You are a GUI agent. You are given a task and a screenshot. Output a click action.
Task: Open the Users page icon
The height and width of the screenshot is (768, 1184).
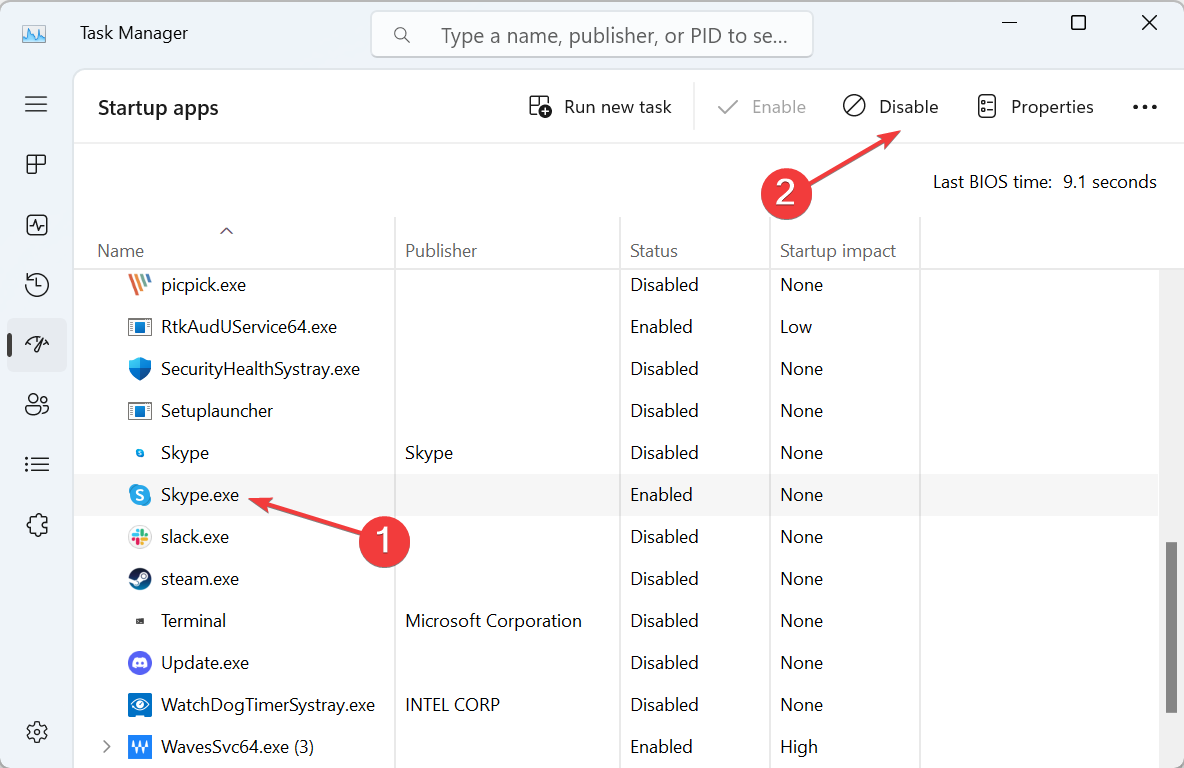click(37, 405)
